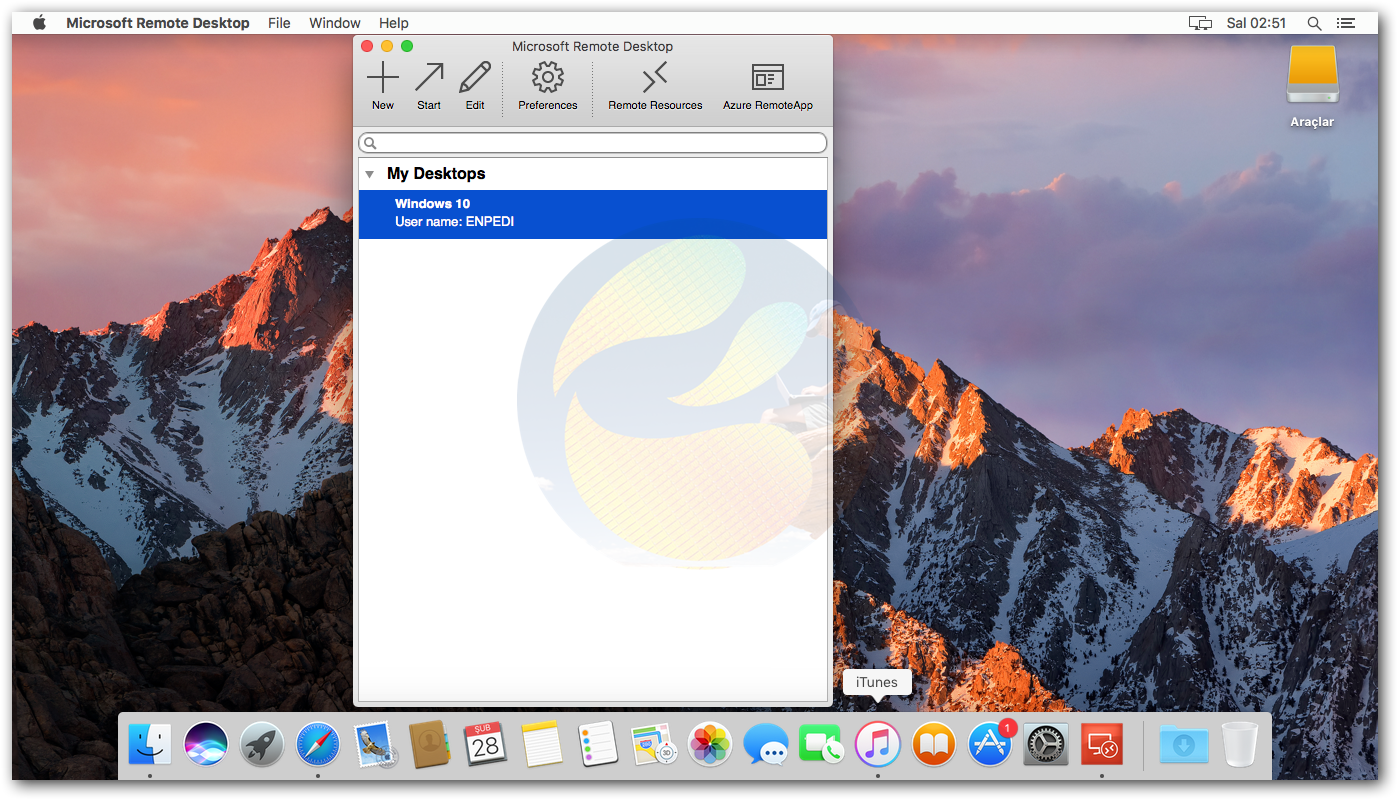The image size is (1398, 800).
Task: Open Notes from the Dock
Action: [542, 745]
